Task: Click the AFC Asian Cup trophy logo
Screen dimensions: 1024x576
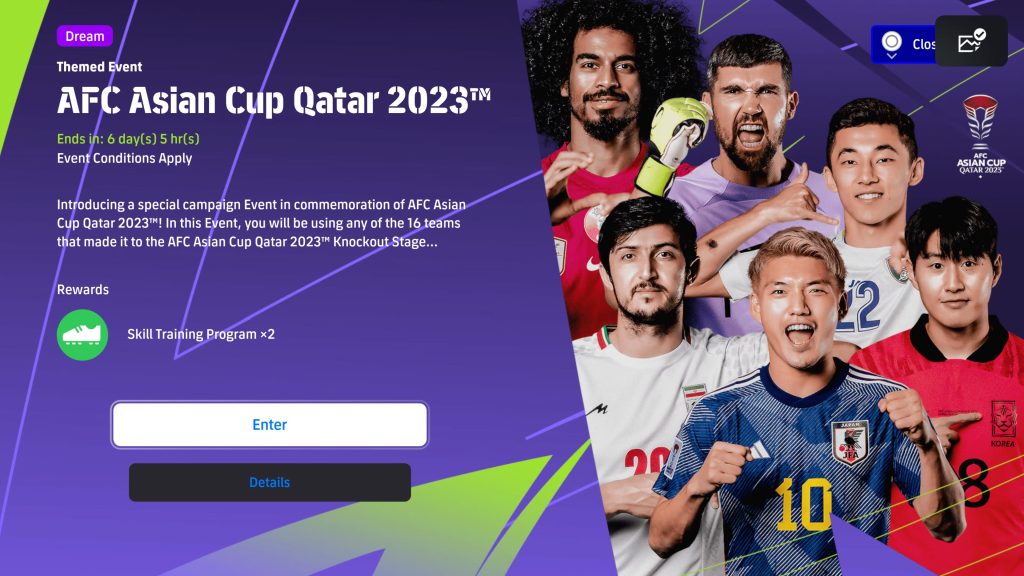Action: click(981, 135)
